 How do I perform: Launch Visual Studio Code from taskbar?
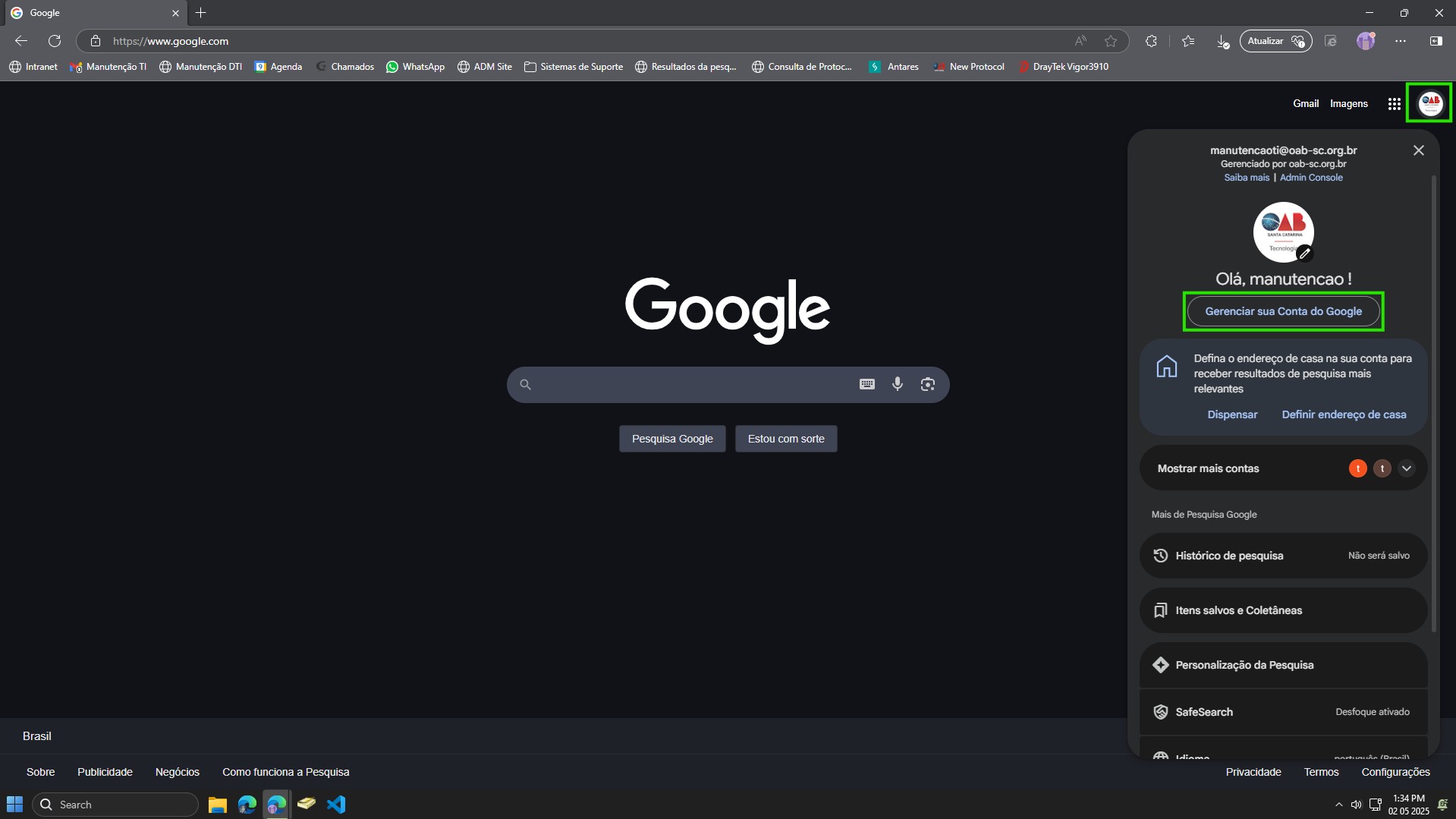(336, 805)
